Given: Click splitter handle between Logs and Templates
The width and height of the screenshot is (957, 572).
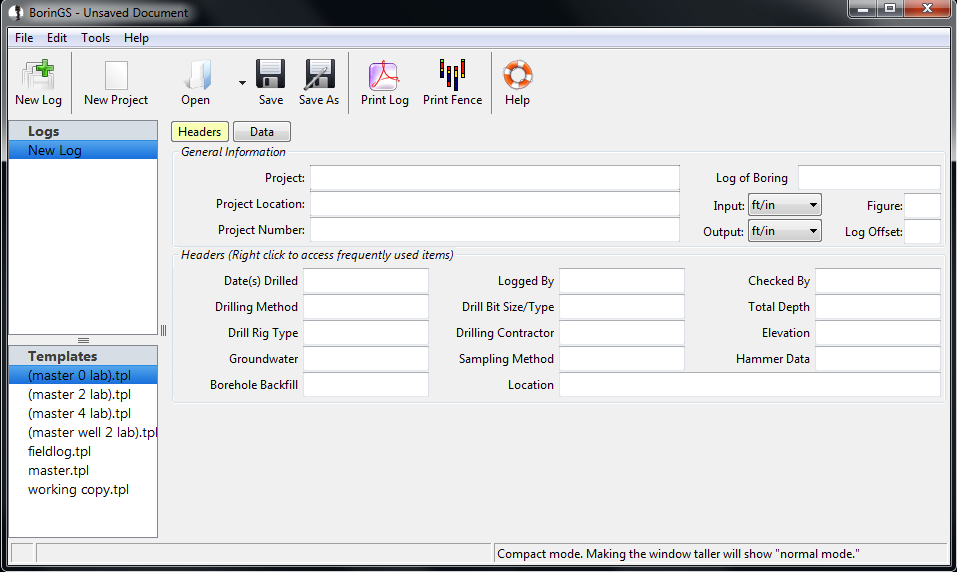Looking at the screenshot, I should click(84, 340).
